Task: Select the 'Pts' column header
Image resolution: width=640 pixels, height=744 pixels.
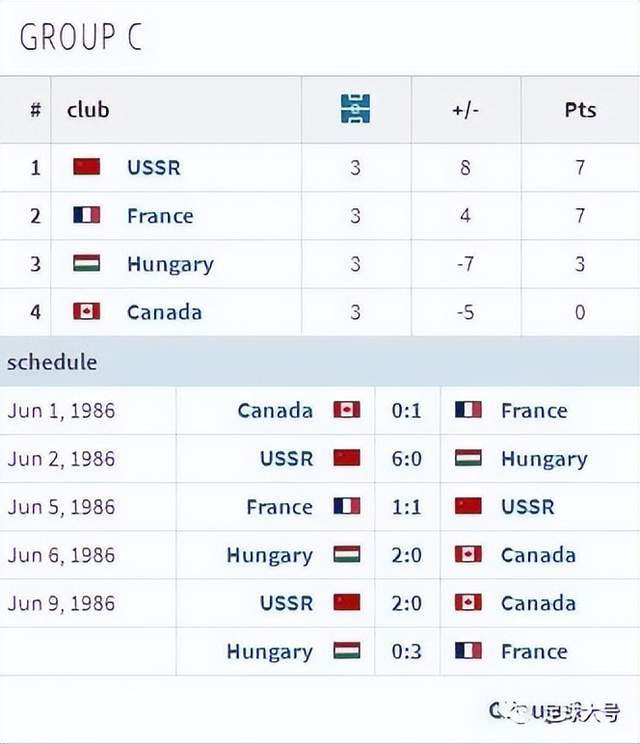Action: click(580, 110)
